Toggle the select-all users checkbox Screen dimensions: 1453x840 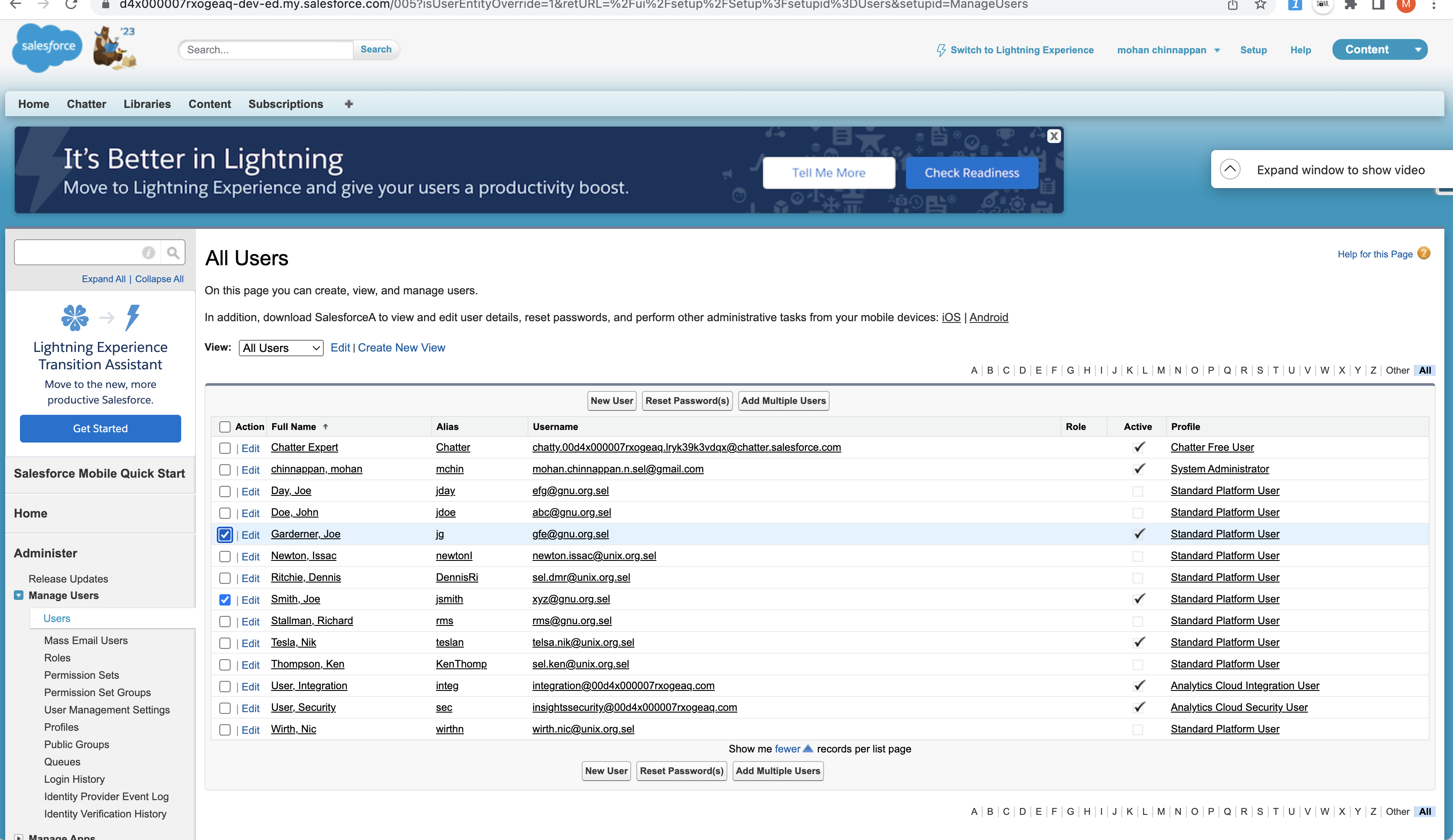[x=225, y=427]
